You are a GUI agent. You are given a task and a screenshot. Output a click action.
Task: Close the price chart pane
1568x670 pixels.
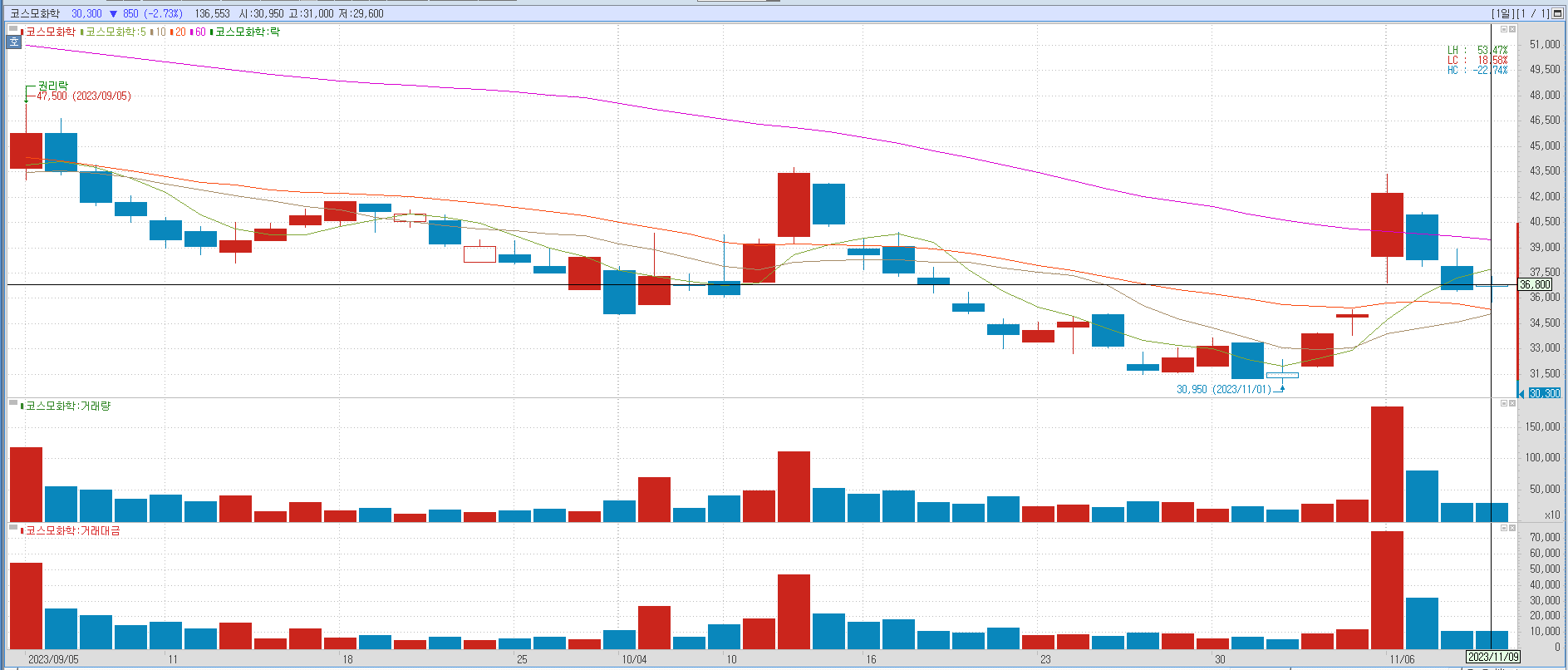click(1512, 29)
